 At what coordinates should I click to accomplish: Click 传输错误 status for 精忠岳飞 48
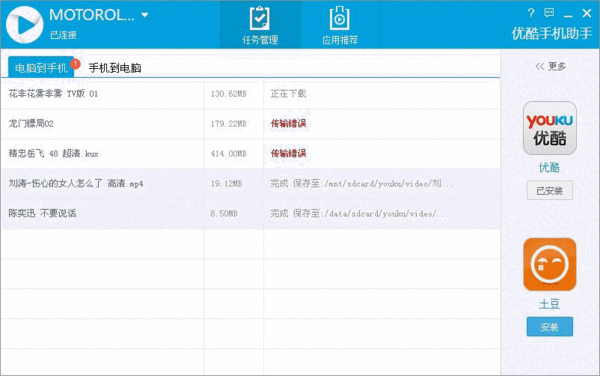[x=288, y=153]
